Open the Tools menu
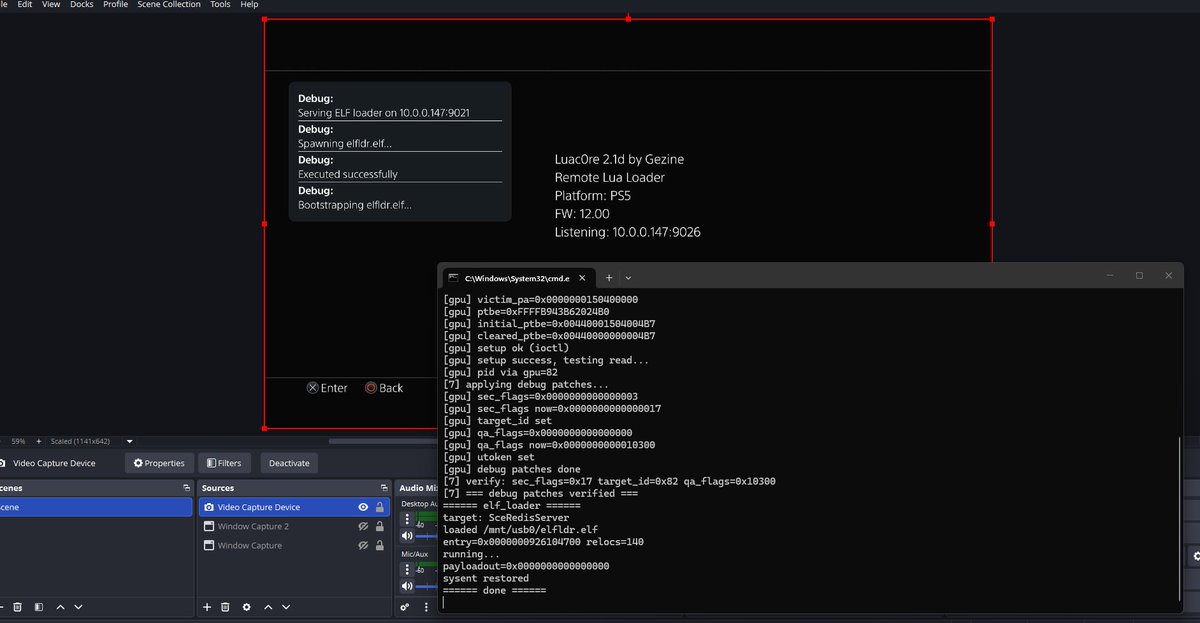Screen dimensions: 1200x623 tap(220, 4)
